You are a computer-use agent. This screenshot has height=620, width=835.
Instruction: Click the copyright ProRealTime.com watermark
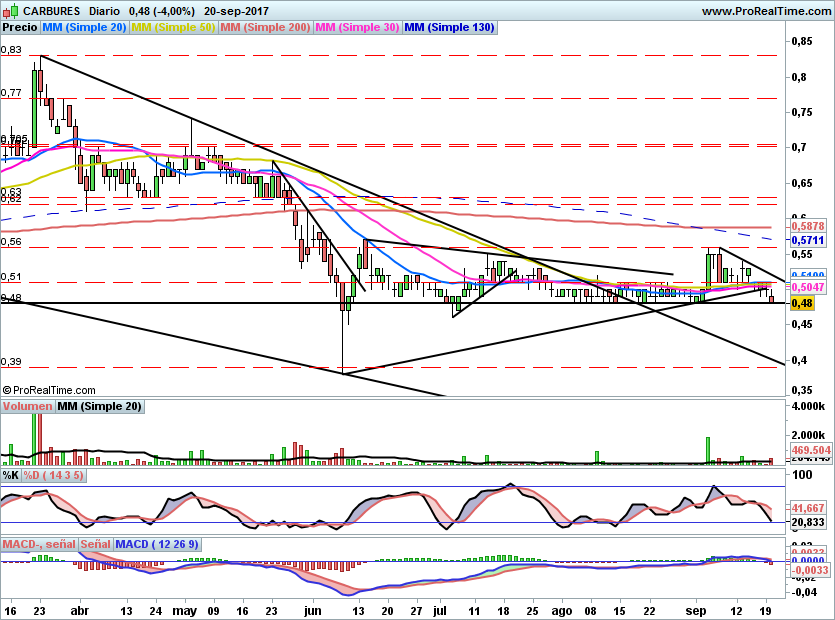[49, 390]
